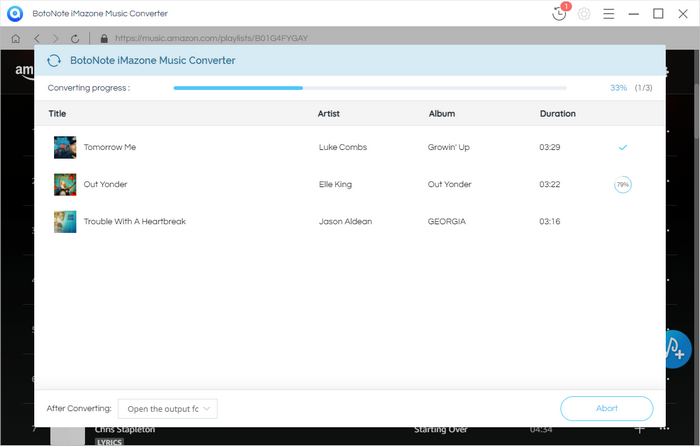
Task: Maximize the BotoNote window
Action: 658,14
